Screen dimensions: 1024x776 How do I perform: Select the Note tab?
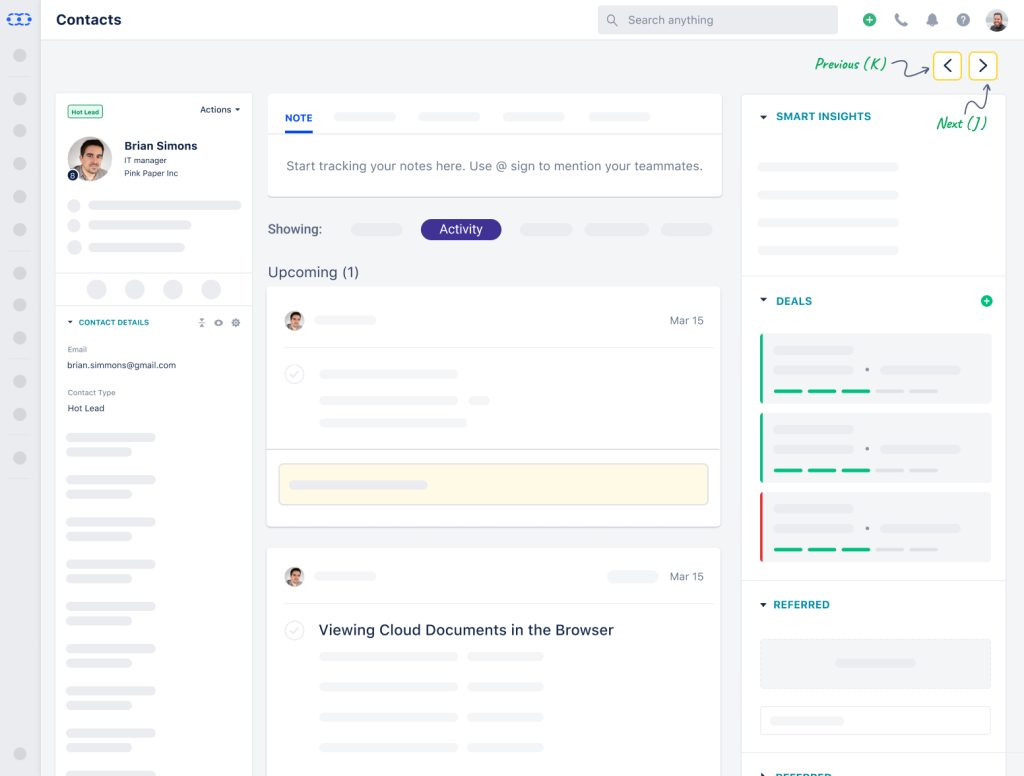298,118
